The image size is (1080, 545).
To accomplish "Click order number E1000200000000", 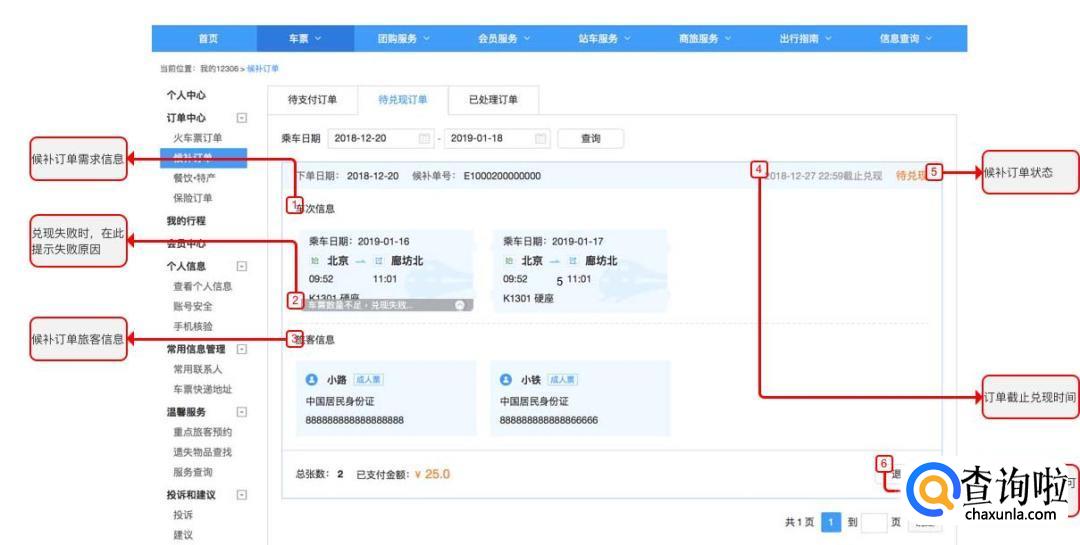I will point(502,176).
